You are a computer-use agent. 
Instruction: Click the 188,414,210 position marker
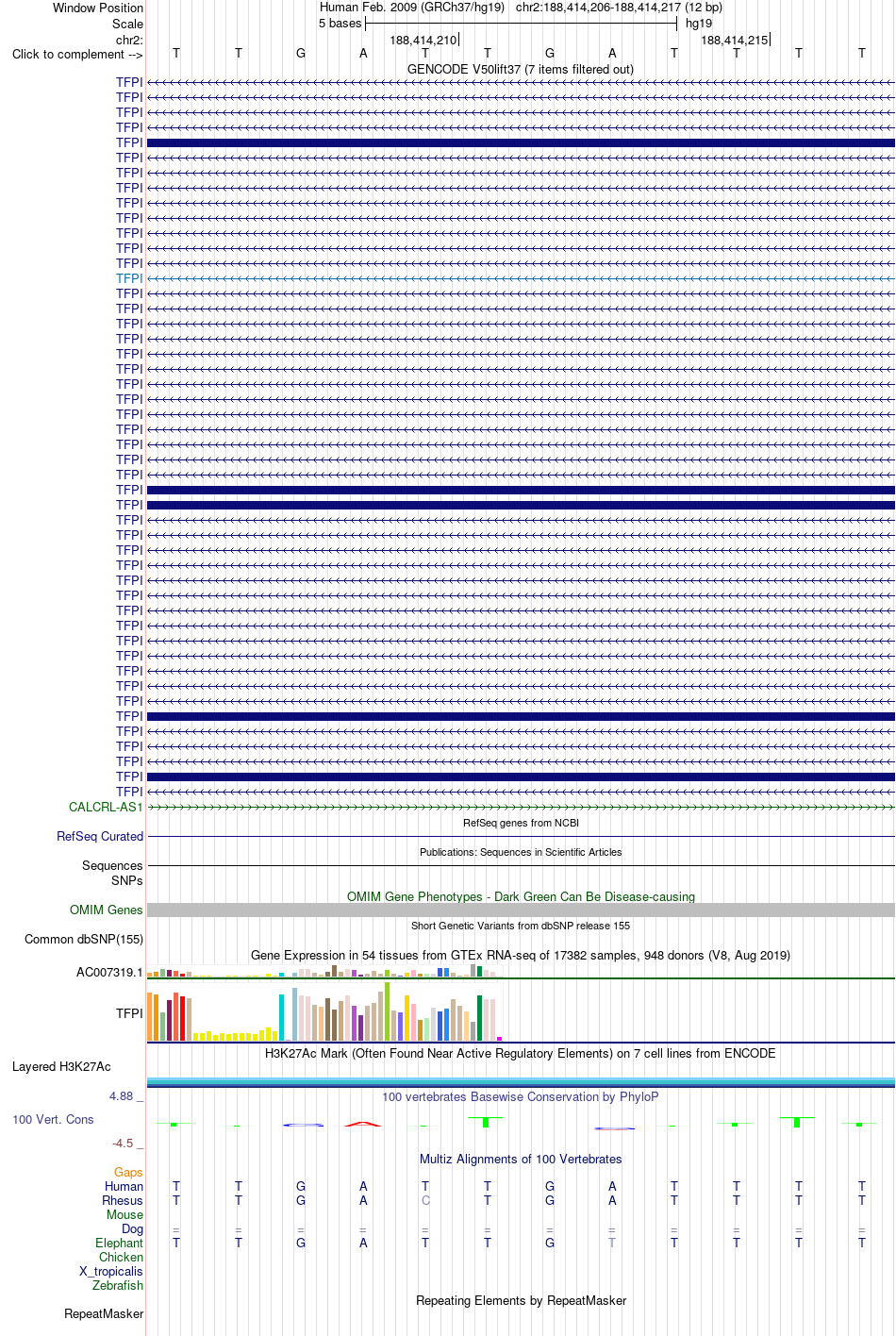click(423, 40)
